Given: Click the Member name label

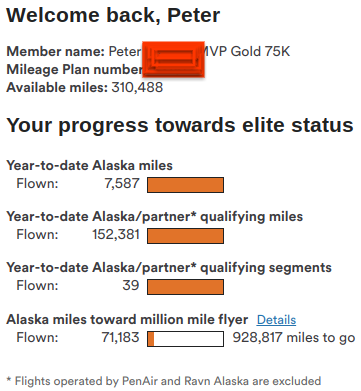Looking at the screenshot, I should point(56,51).
